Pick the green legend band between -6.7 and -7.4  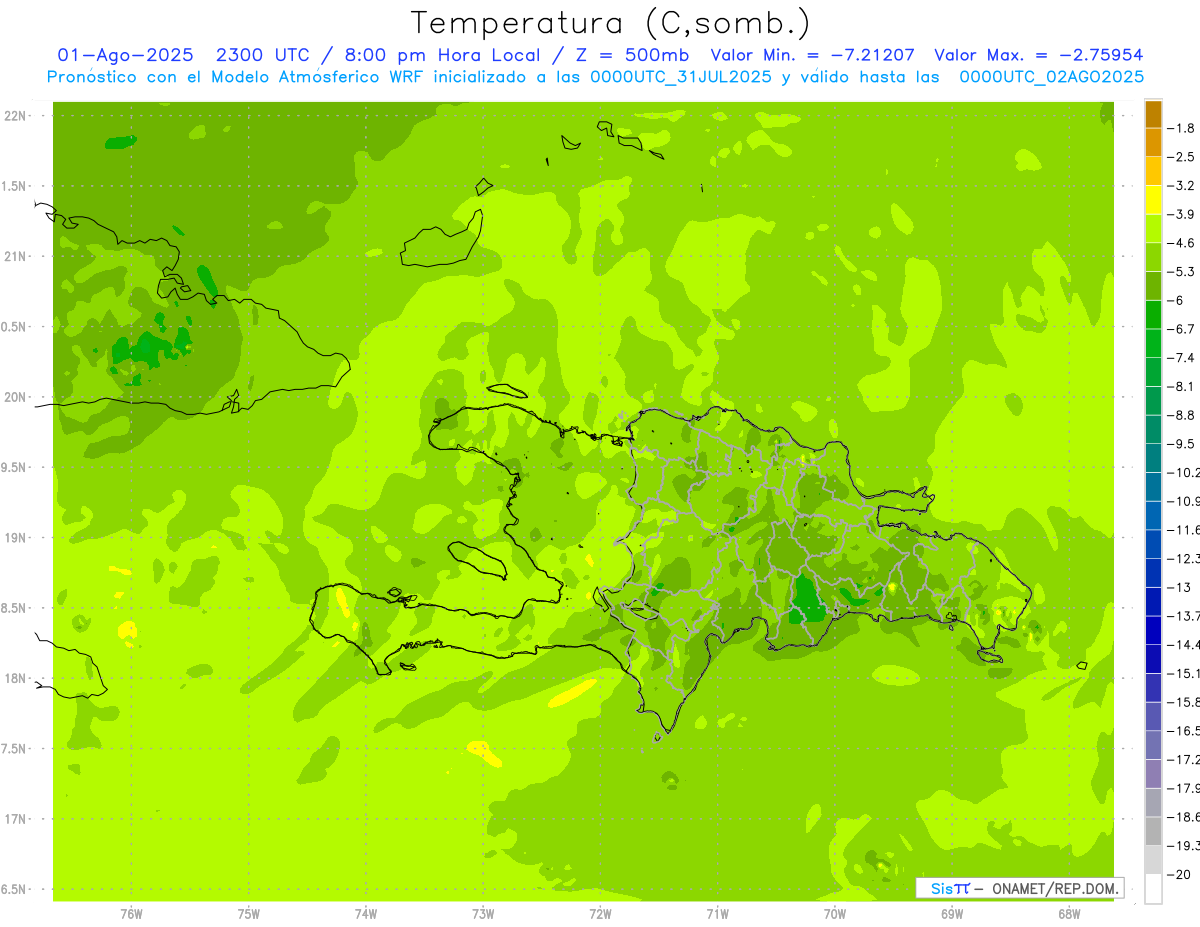coord(1153,343)
